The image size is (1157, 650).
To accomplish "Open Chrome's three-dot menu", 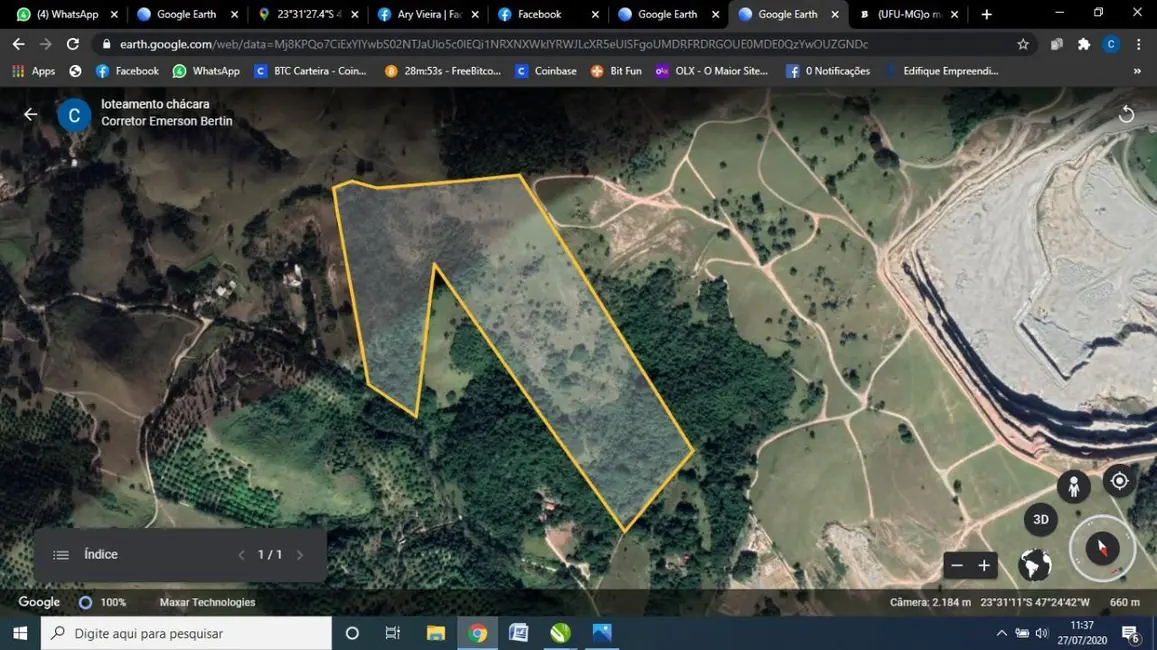I will pyautogui.click(x=1139, y=44).
